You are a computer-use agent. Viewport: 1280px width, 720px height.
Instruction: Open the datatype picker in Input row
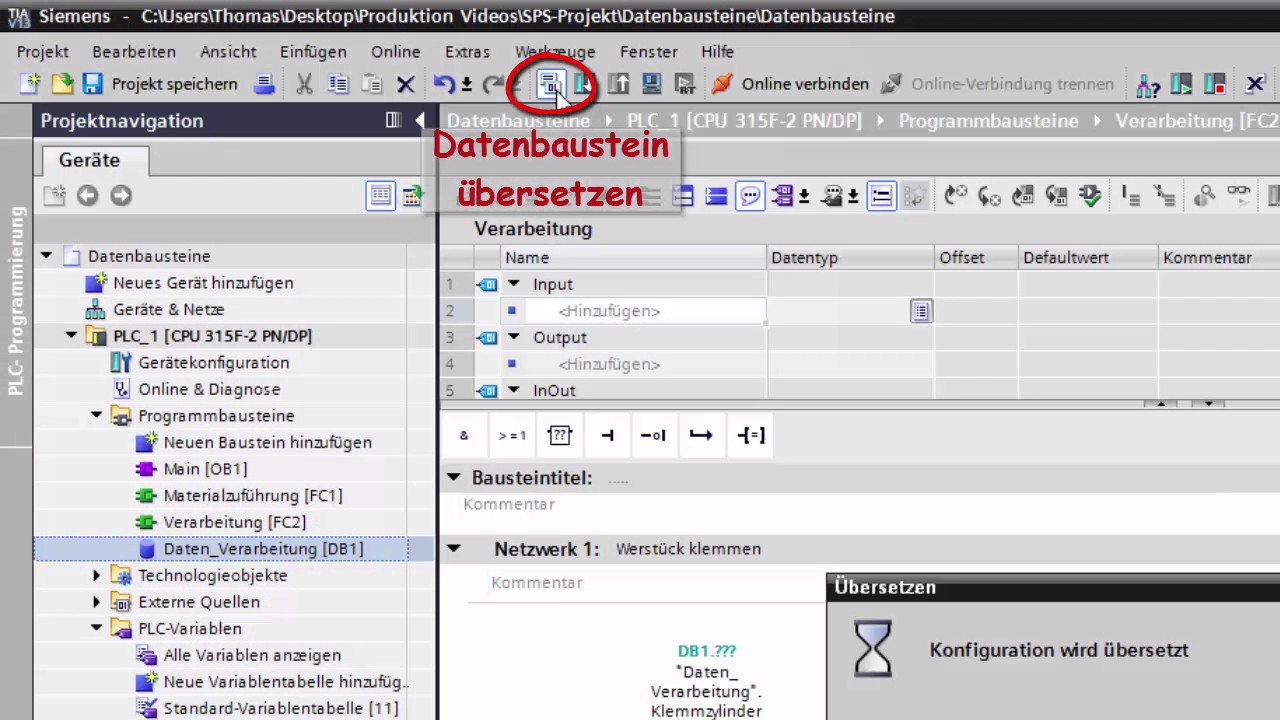click(x=921, y=311)
